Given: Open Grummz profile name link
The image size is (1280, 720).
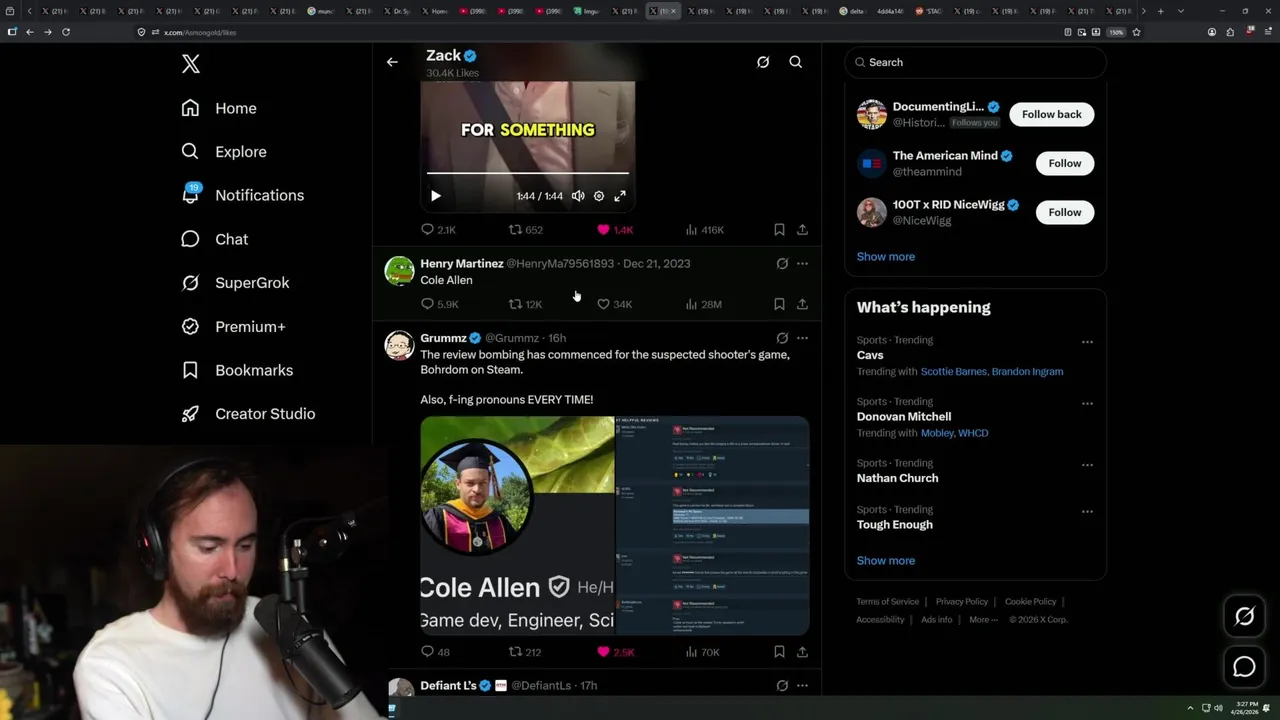Looking at the screenshot, I should pos(443,338).
